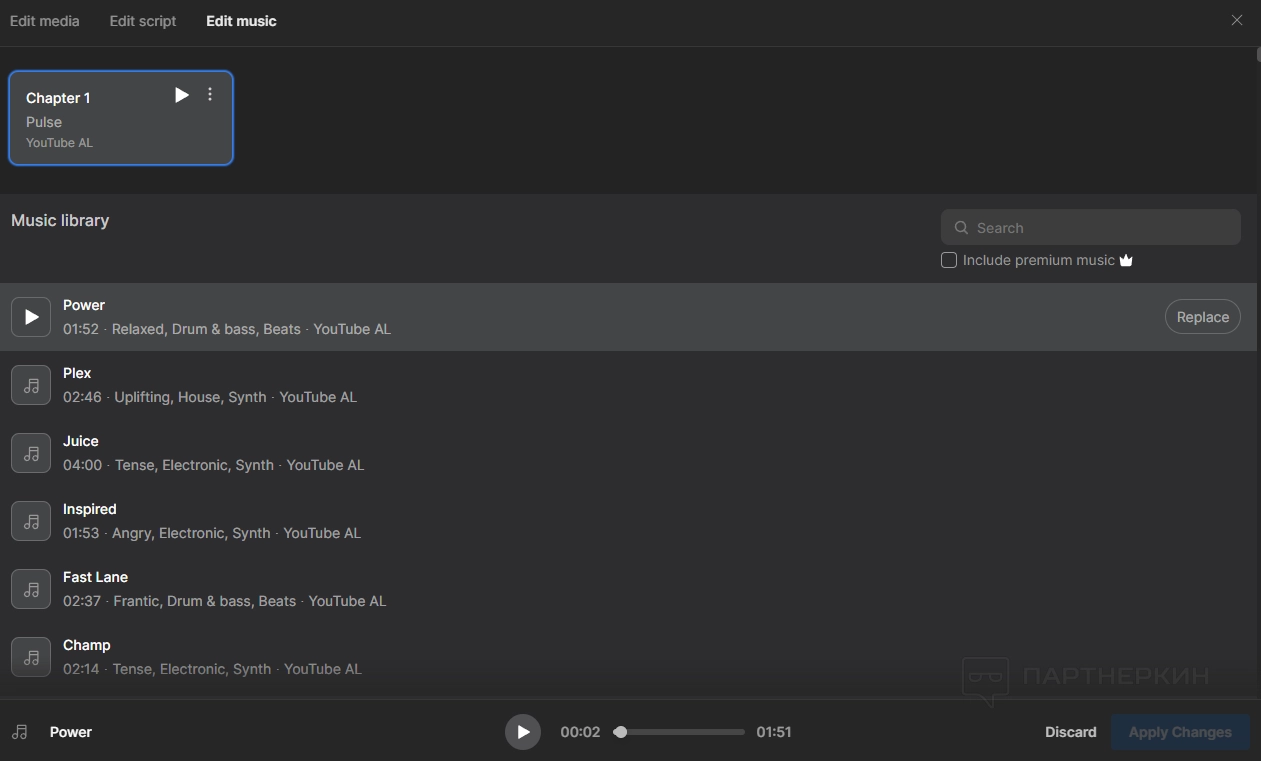The width and height of the screenshot is (1261, 761).
Task: Play the Power track preview
Action: pyautogui.click(x=31, y=317)
